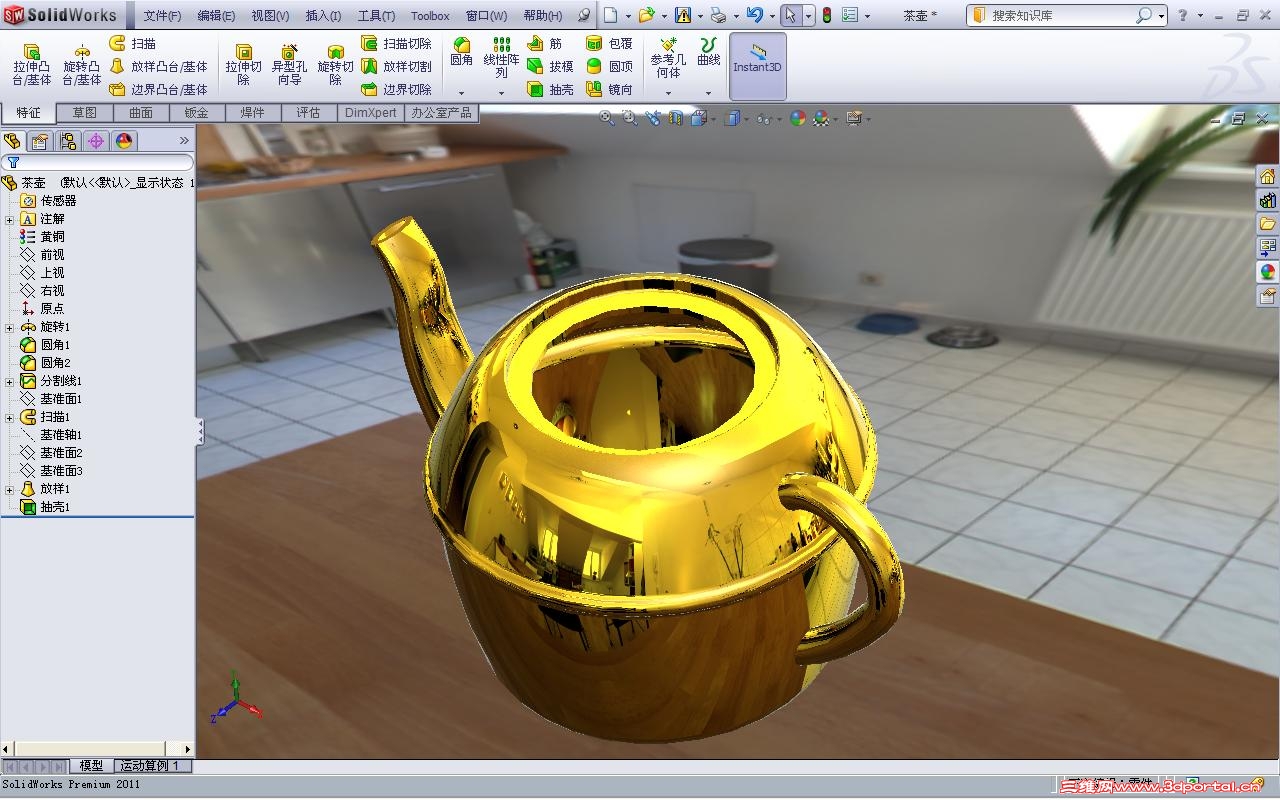This screenshot has width=1280, height=800.
Task: Click the 扫描 sweep tool in the ribbon
Action: 133,44
